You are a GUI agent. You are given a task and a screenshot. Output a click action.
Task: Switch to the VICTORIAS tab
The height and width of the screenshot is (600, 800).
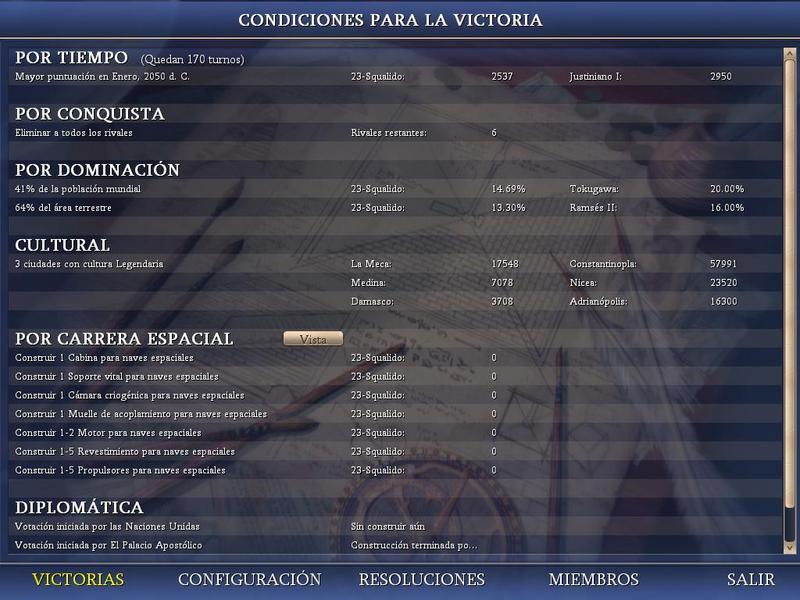click(78, 580)
